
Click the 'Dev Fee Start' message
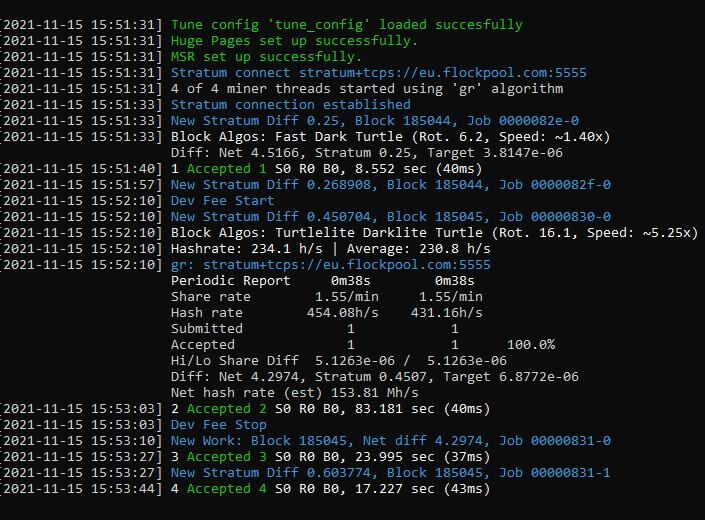click(x=222, y=200)
